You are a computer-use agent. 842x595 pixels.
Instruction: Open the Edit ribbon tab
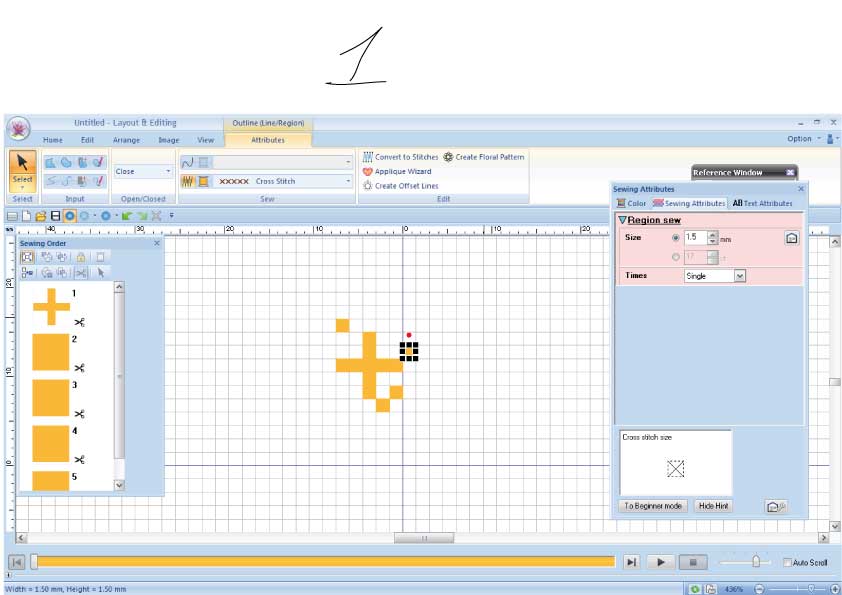88,140
